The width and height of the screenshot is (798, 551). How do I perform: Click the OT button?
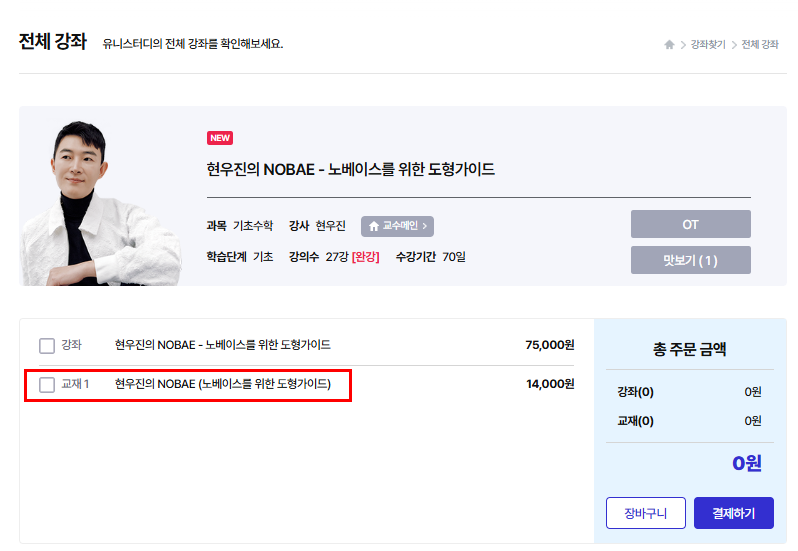click(690, 225)
